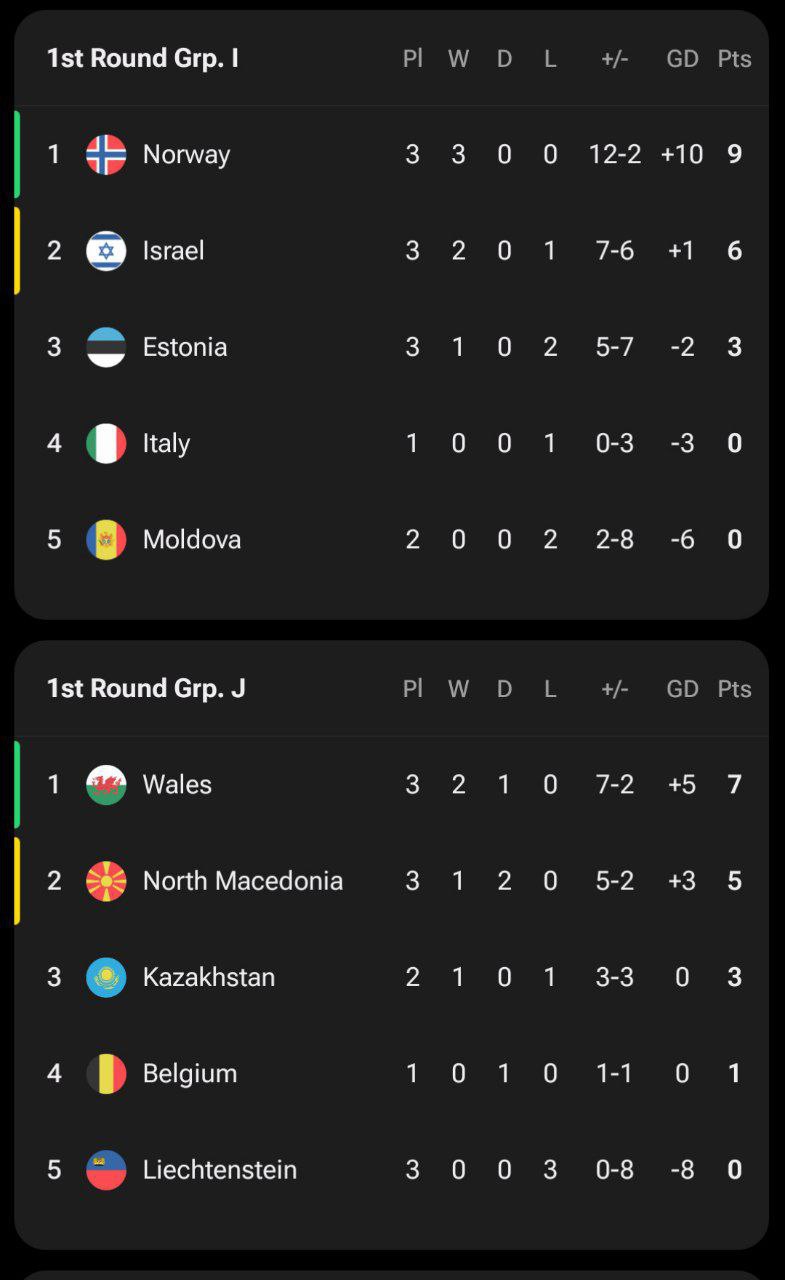Viewport: 785px width, 1280px height.
Task: Click the 1st Round Grp. I header
Action: click(142, 58)
